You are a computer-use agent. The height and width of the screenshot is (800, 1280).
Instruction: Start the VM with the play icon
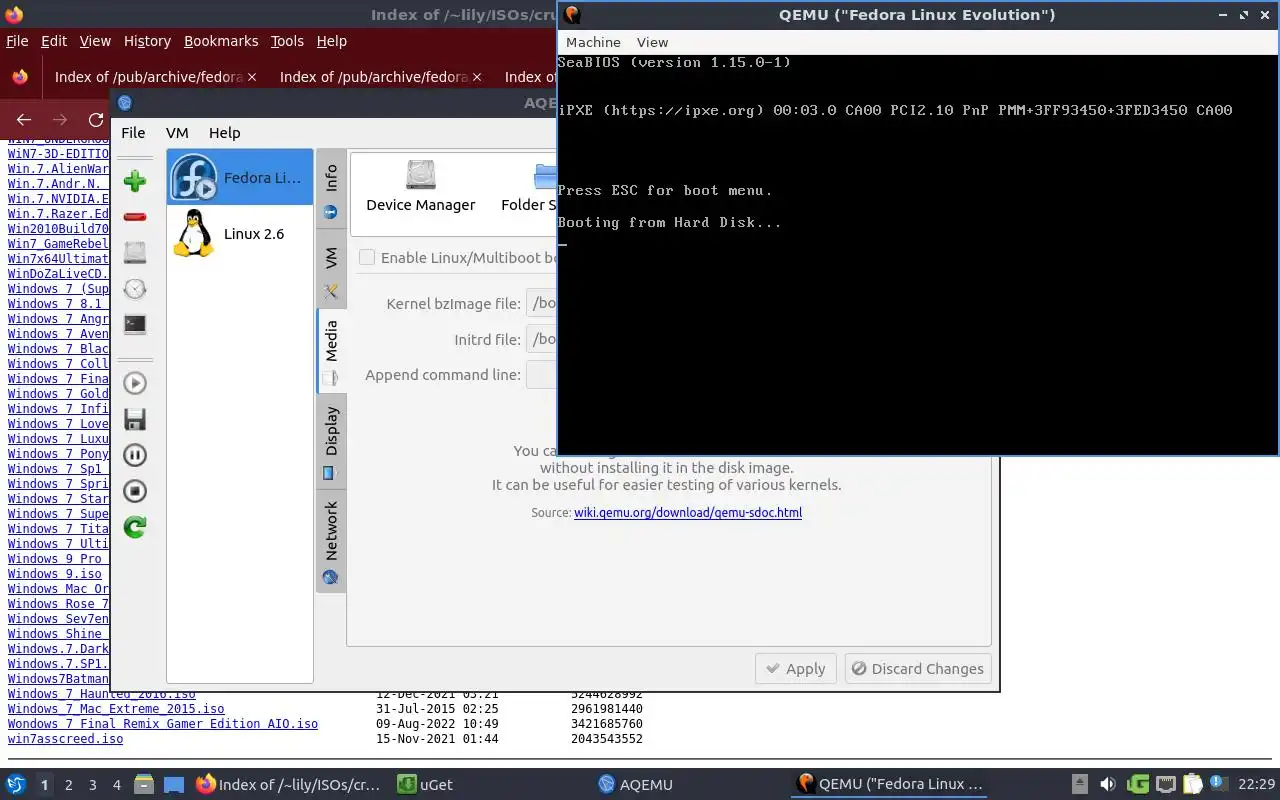135,383
